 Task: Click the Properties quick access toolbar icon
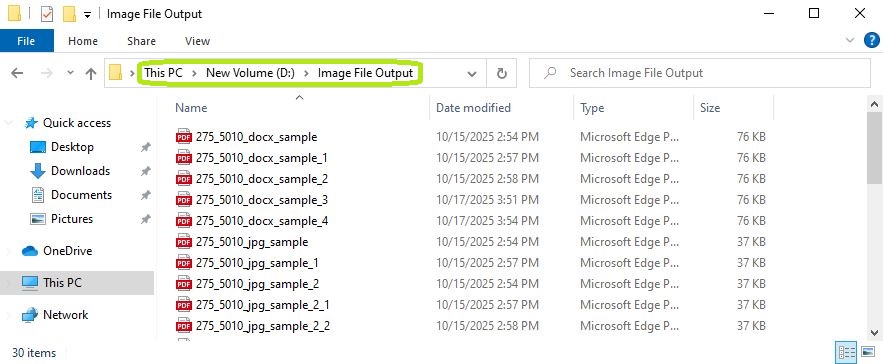(x=47, y=14)
